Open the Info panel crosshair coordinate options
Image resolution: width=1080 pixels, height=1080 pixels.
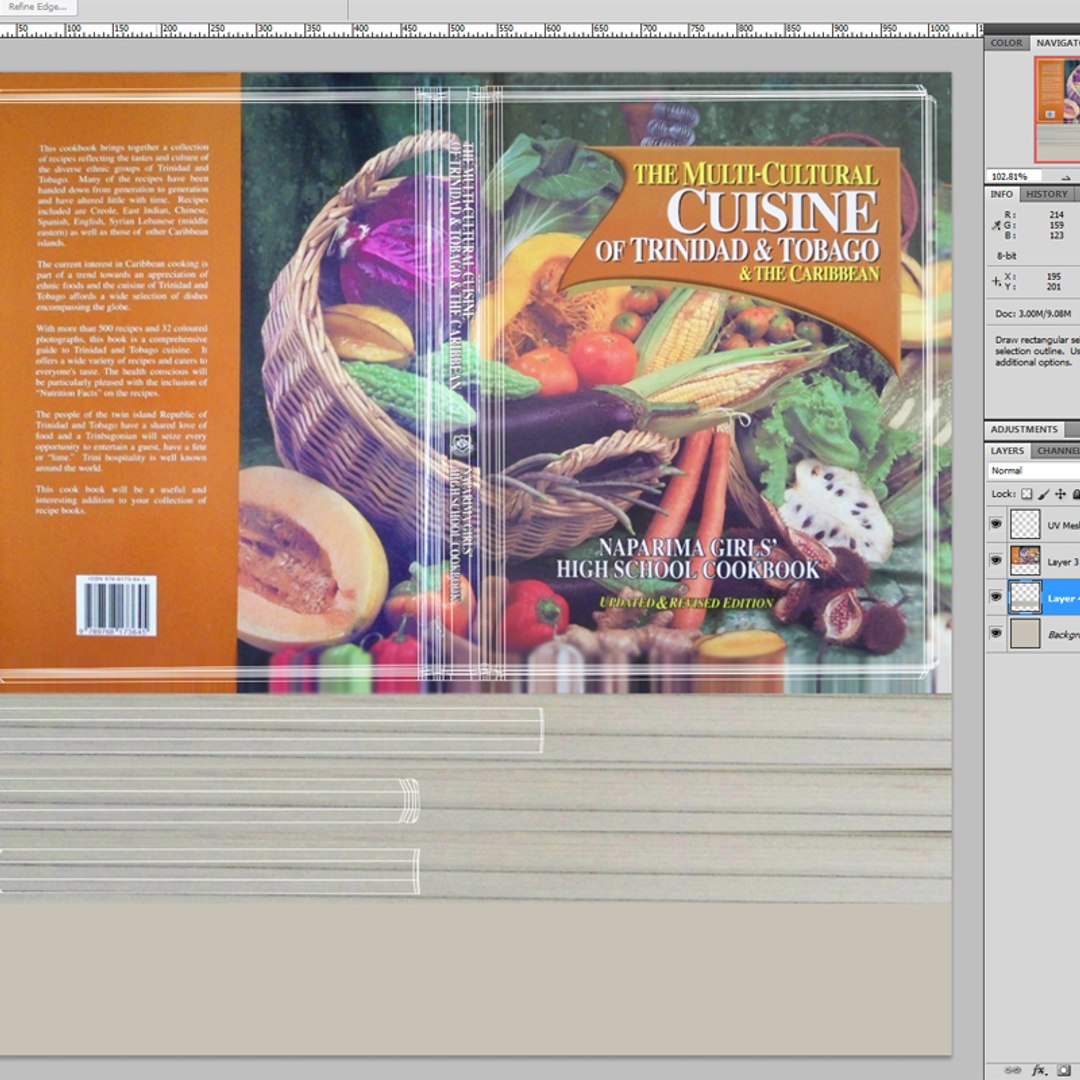tap(996, 281)
